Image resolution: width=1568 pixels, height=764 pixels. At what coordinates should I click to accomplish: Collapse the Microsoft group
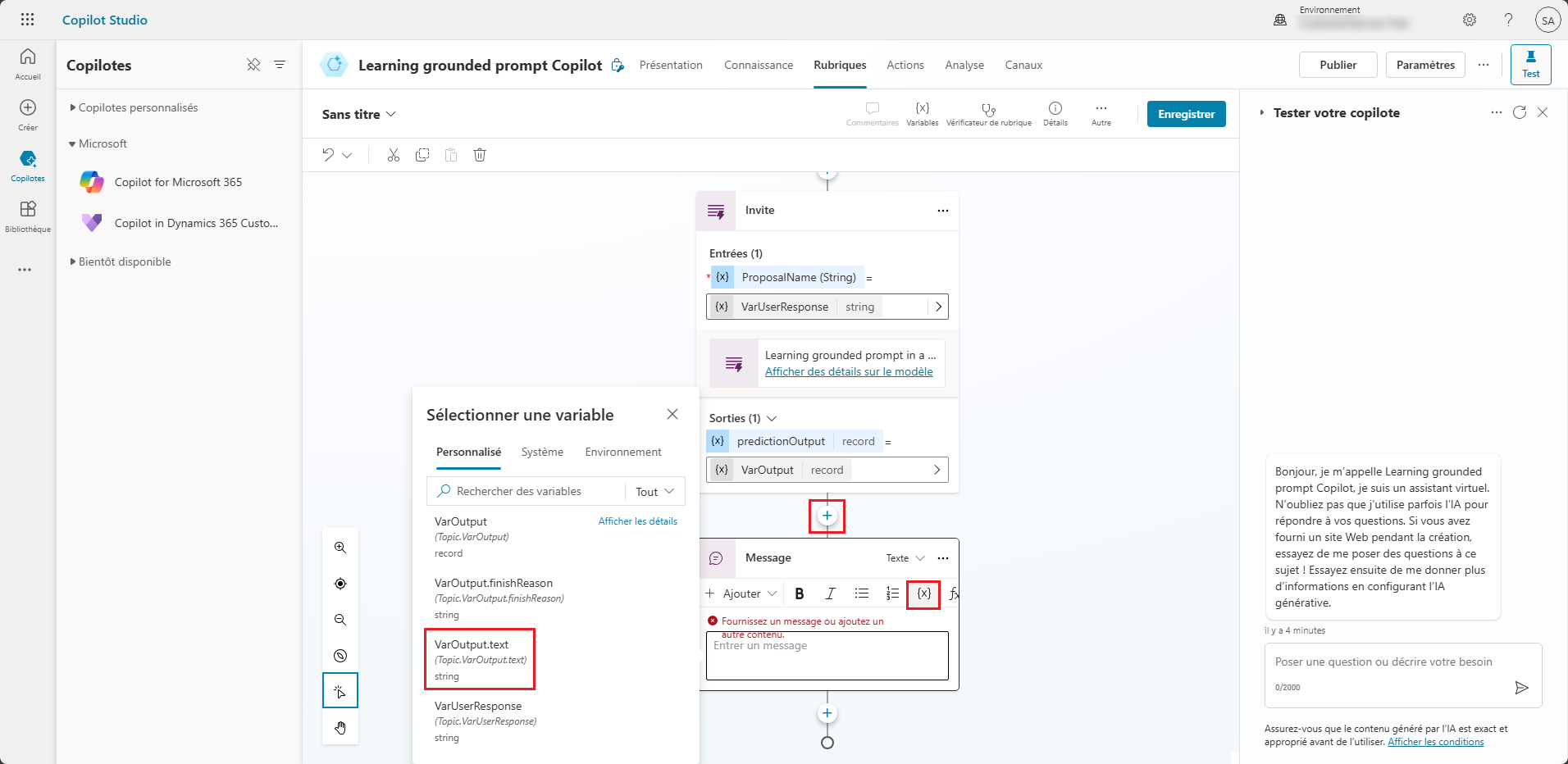point(73,143)
